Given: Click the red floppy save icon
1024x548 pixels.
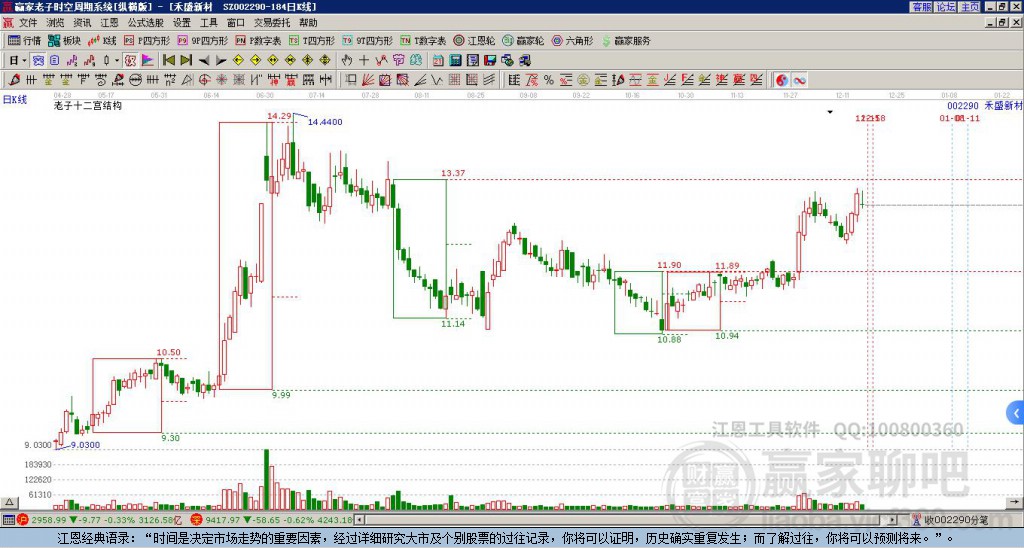Looking at the screenshot, I should 490,61.
